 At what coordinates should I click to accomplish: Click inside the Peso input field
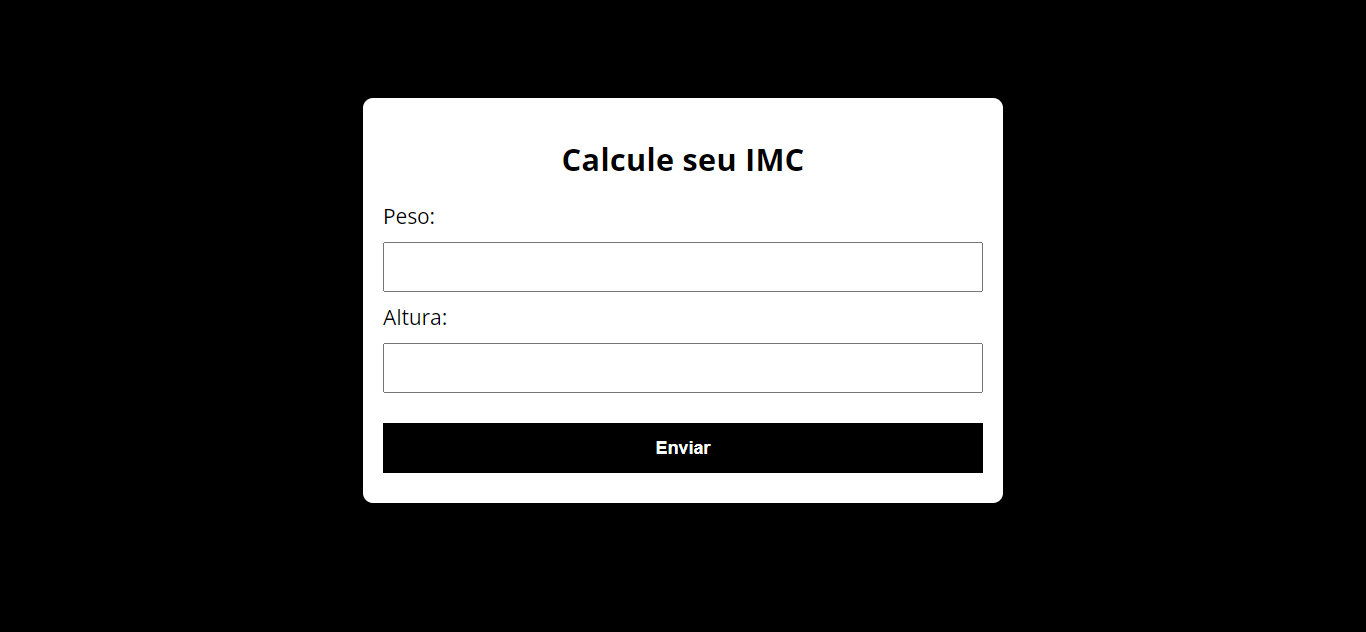pyautogui.click(x=683, y=267)
